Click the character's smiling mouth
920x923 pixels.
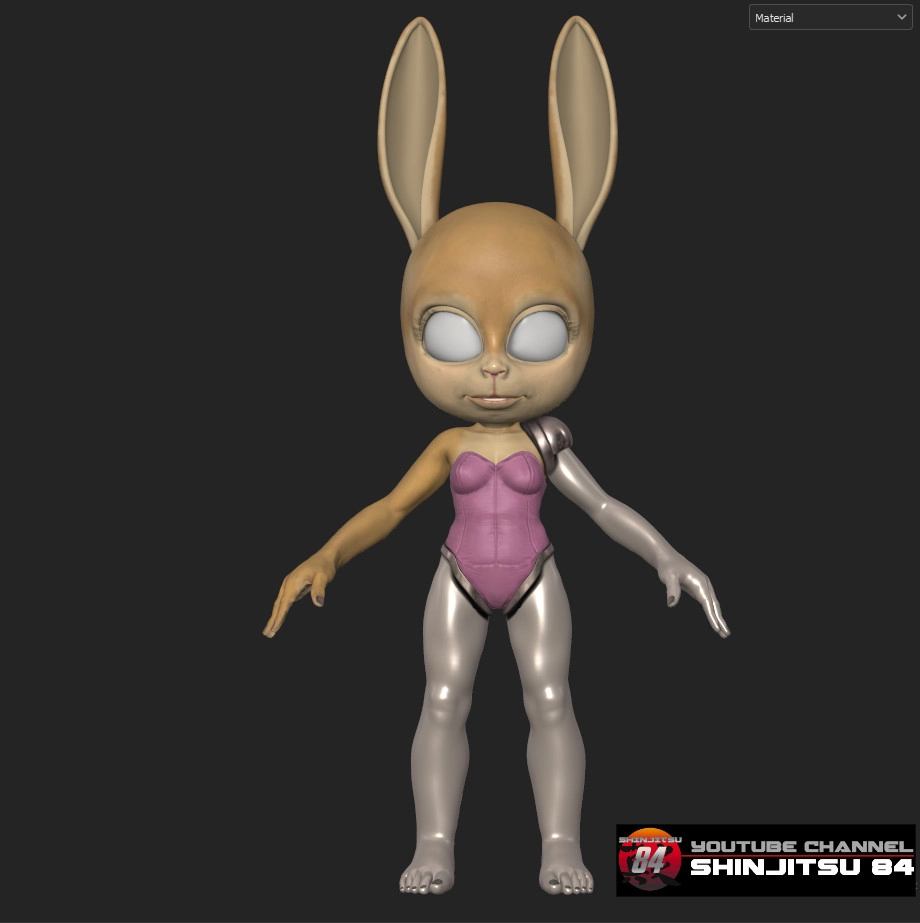pyautogui.click(x=496, y=400)
